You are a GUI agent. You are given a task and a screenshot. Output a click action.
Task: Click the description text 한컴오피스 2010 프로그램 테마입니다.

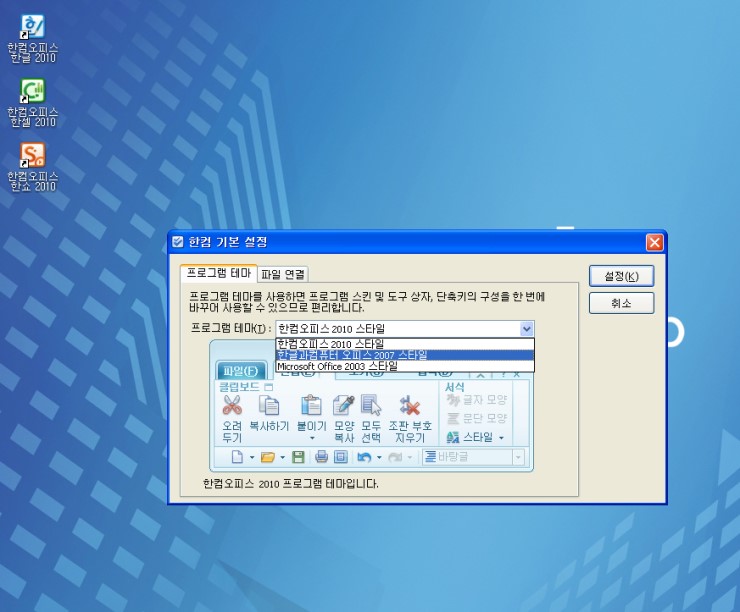tap(291, 484)
